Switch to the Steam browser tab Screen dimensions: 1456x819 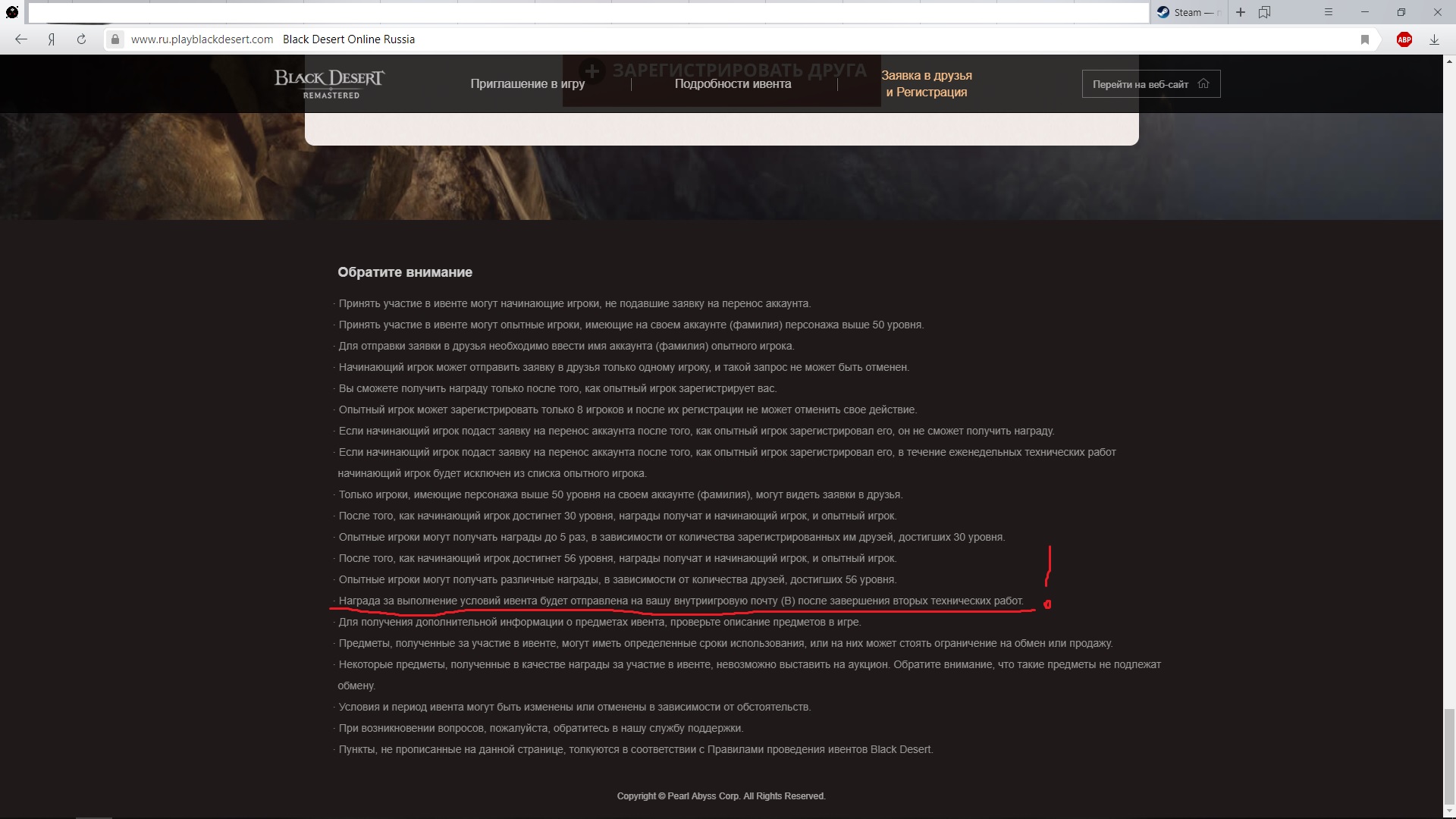click(1188, 12)
